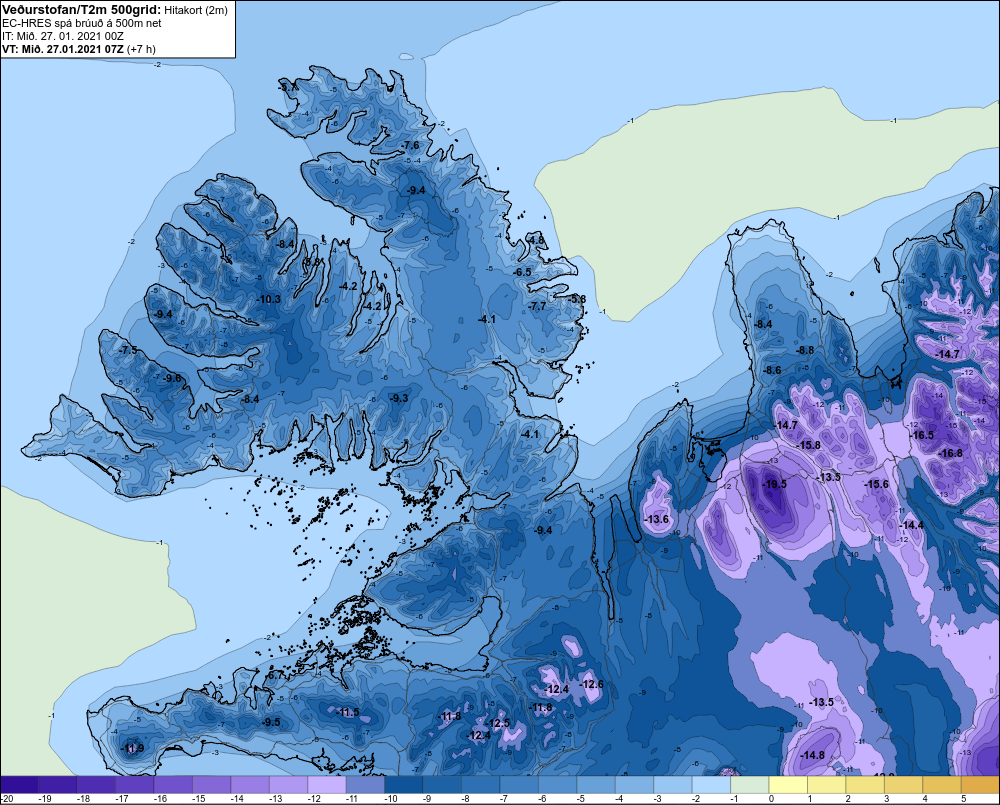Click the -6.5 temperature value
Screen dimensions: 1000x805
[x=522, y=272]
